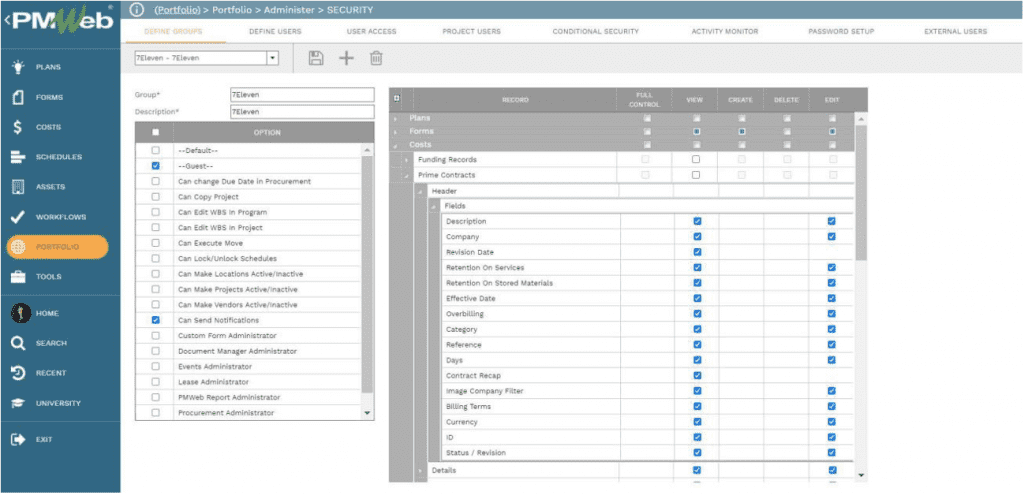Expand the Plans record row
This screenshot has height=495, width=1024.
(395, 118)
